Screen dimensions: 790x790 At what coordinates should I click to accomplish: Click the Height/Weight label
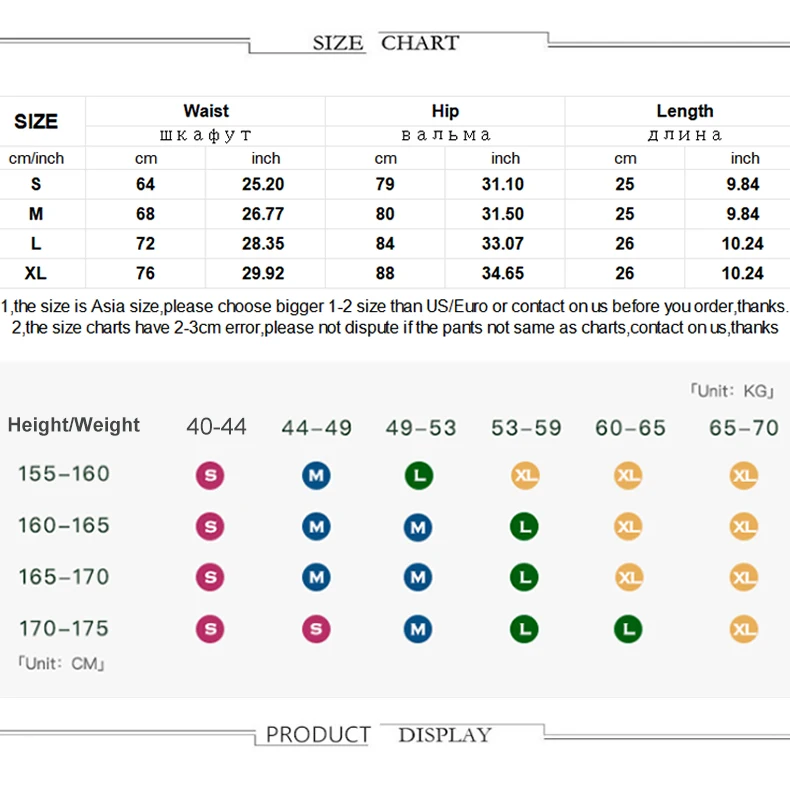point(74,425)
